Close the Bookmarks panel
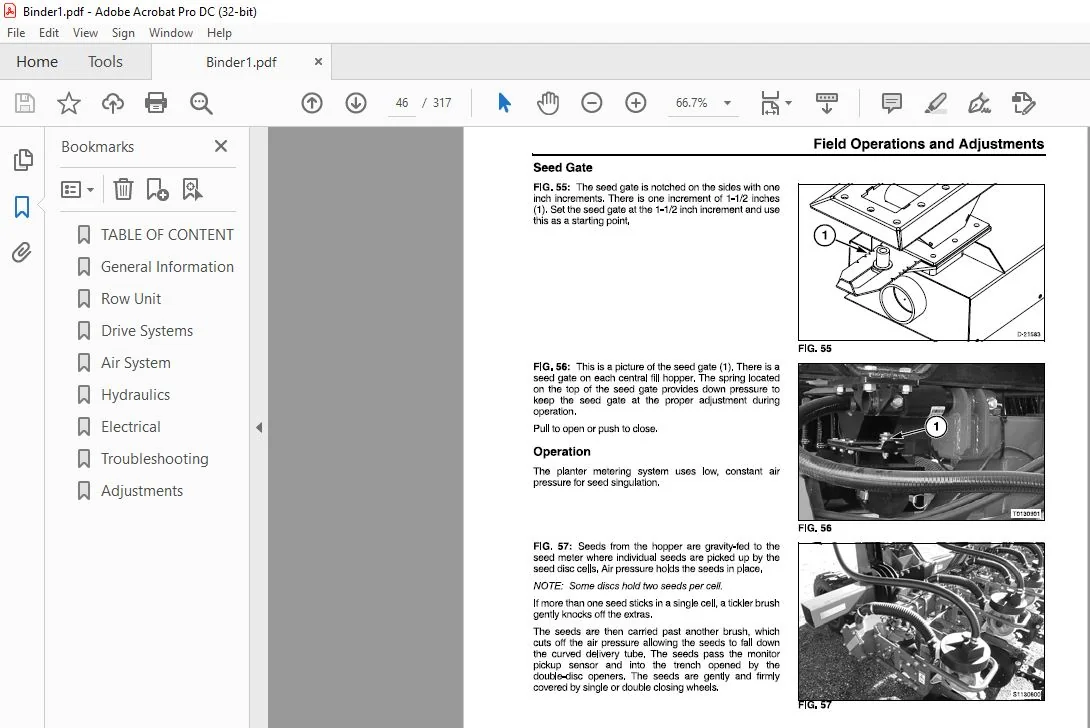Screen dimensions: 1090x728 click(x=221, y=146)
